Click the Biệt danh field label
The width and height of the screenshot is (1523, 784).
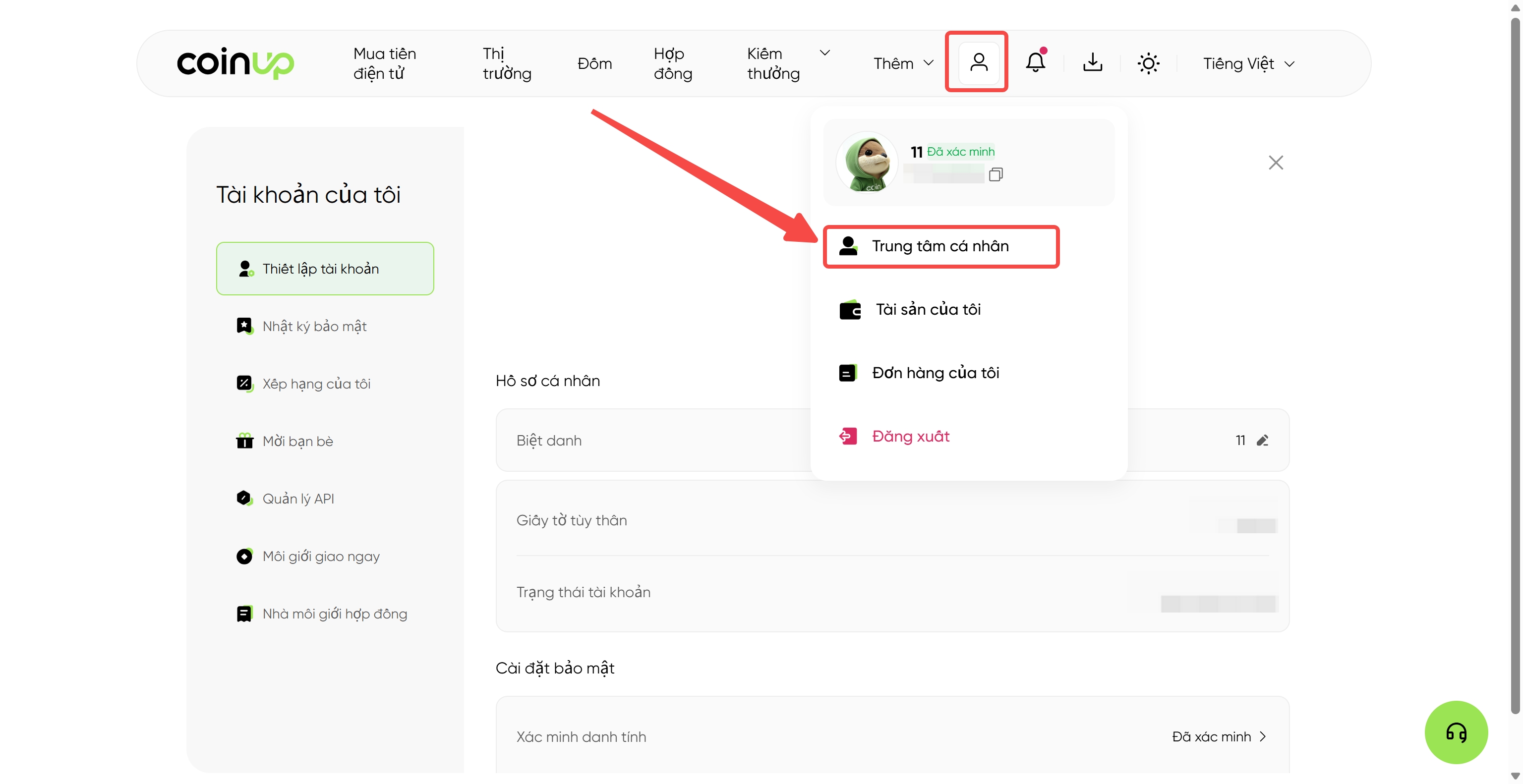549,440
